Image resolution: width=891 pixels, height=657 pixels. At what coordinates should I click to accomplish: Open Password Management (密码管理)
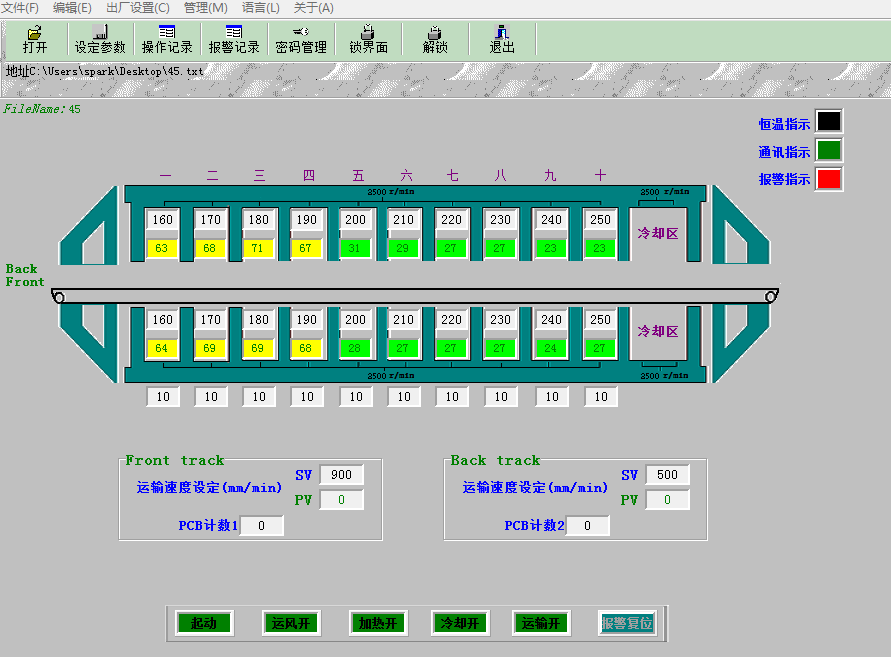coord(301,39)
